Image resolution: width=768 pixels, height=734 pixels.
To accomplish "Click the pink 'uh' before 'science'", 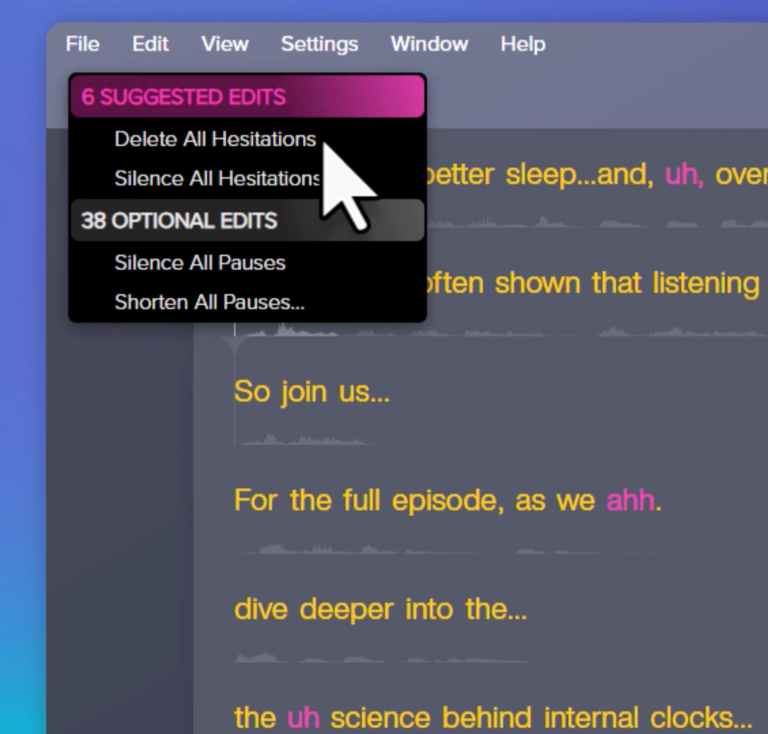I will pyautogui.click(x=303, y=718).
